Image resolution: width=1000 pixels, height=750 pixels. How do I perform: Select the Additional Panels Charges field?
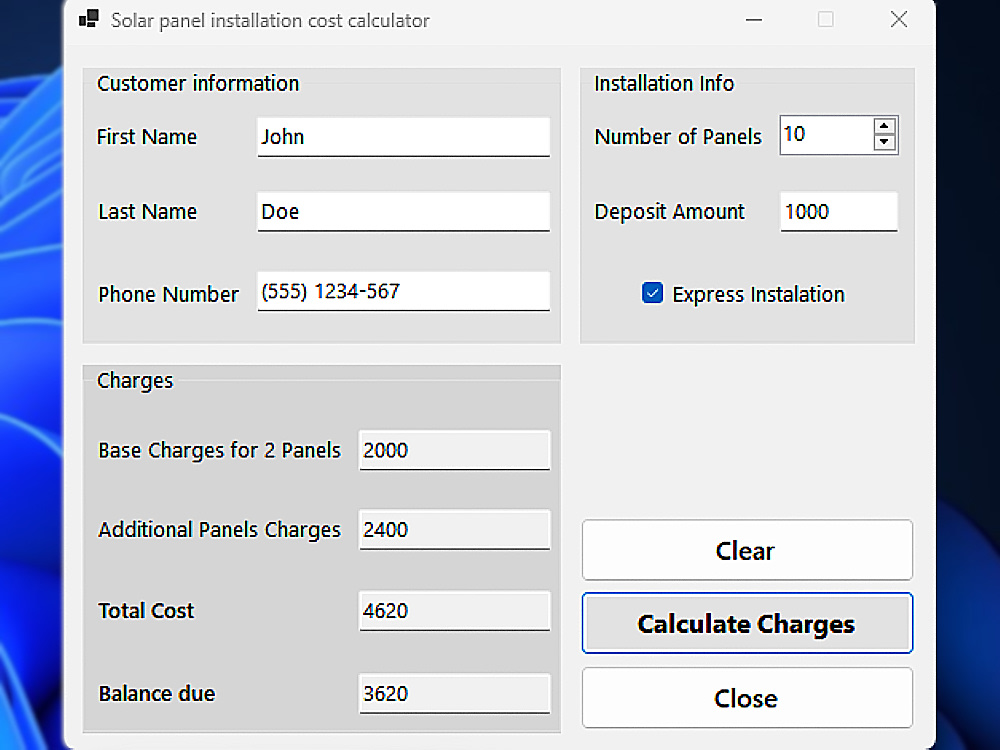pos(454,529)
